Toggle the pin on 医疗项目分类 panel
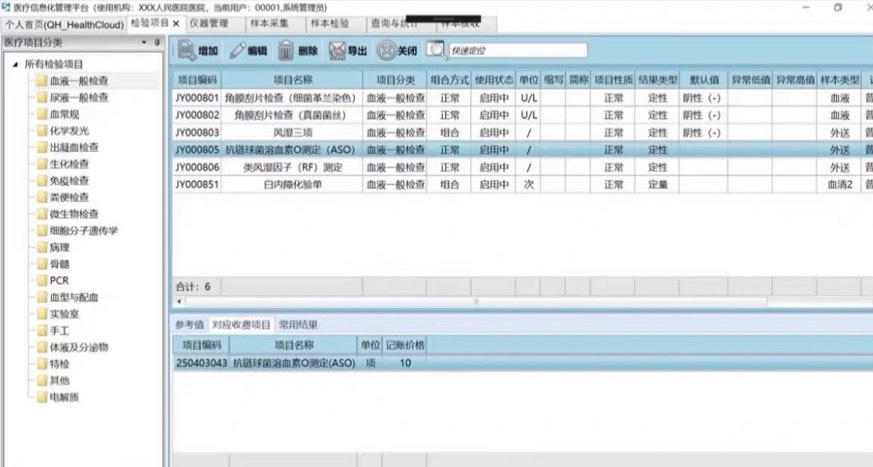The height and width of the screenshot is (467, 873). (157, 42)
